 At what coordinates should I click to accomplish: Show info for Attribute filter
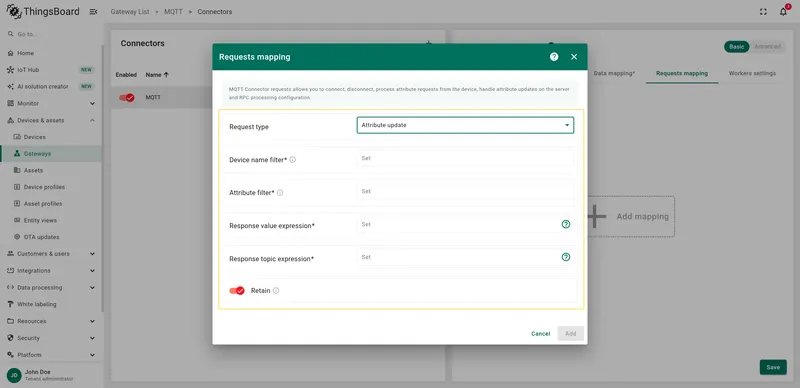pyautogui.click(x=280, y=193)
